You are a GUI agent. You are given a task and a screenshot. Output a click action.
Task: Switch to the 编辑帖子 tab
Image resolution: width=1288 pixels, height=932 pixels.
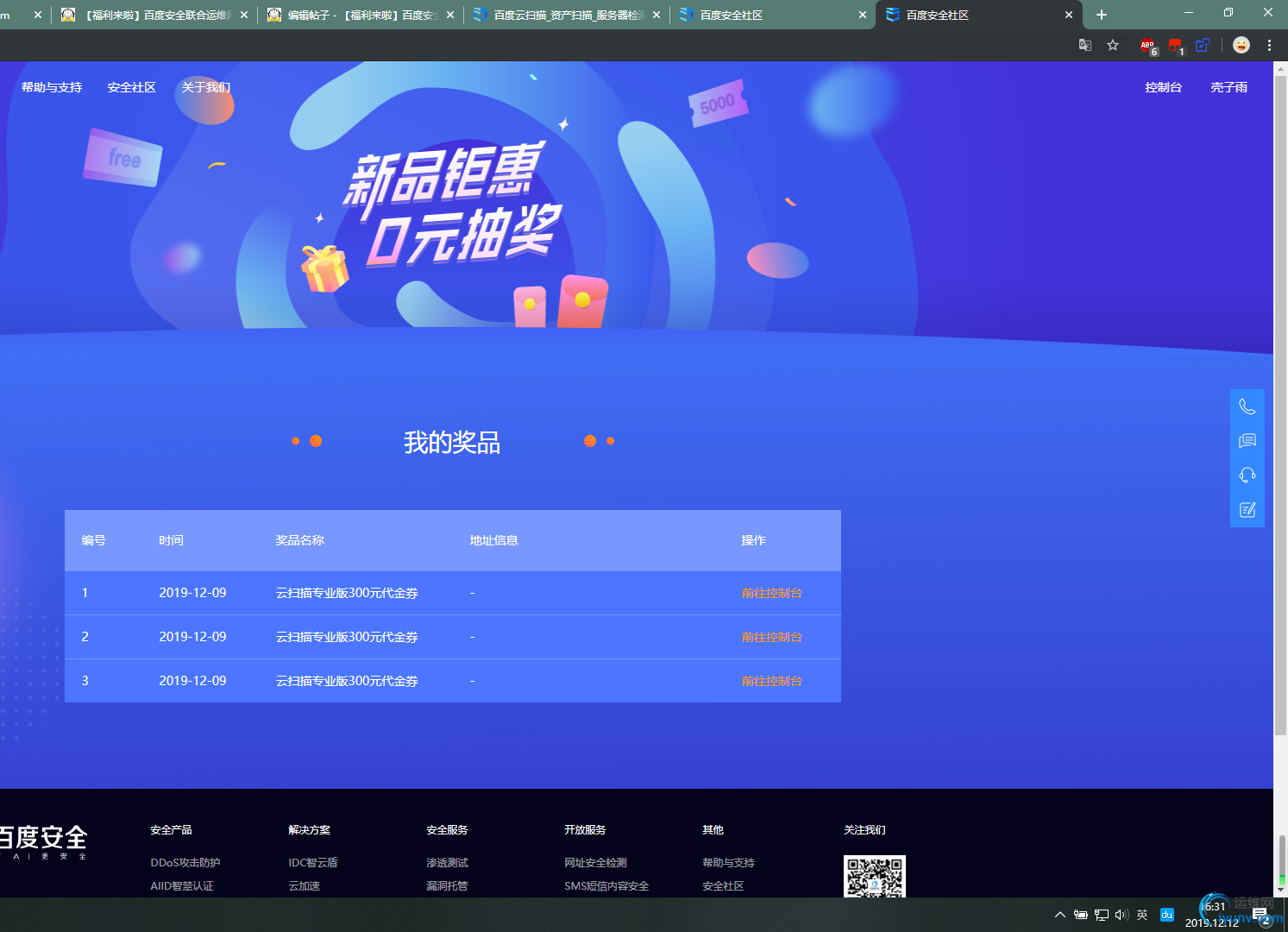(x=361, y=15)
